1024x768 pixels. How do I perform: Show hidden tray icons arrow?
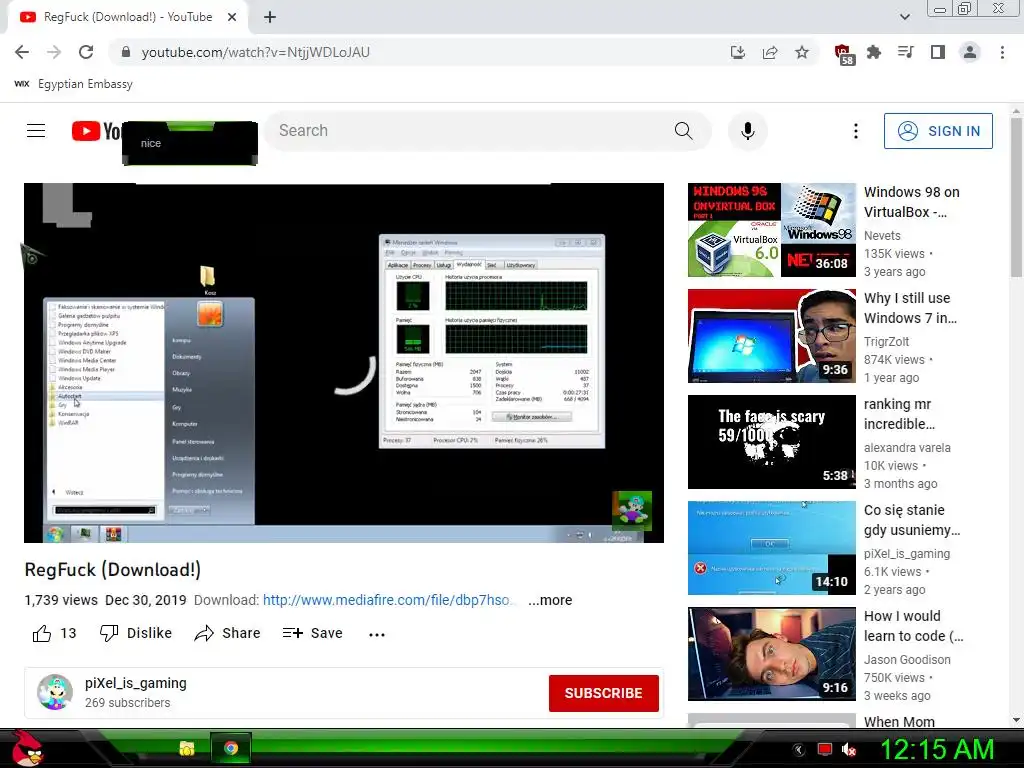(799, 750)
